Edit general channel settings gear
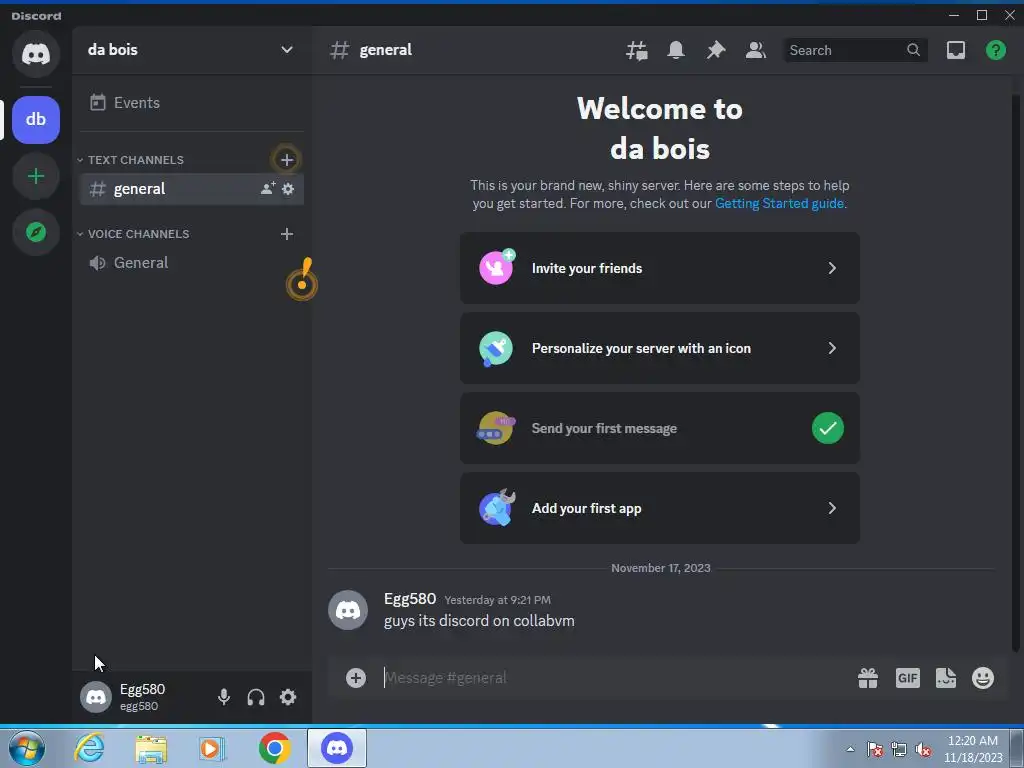 [288, 189]
